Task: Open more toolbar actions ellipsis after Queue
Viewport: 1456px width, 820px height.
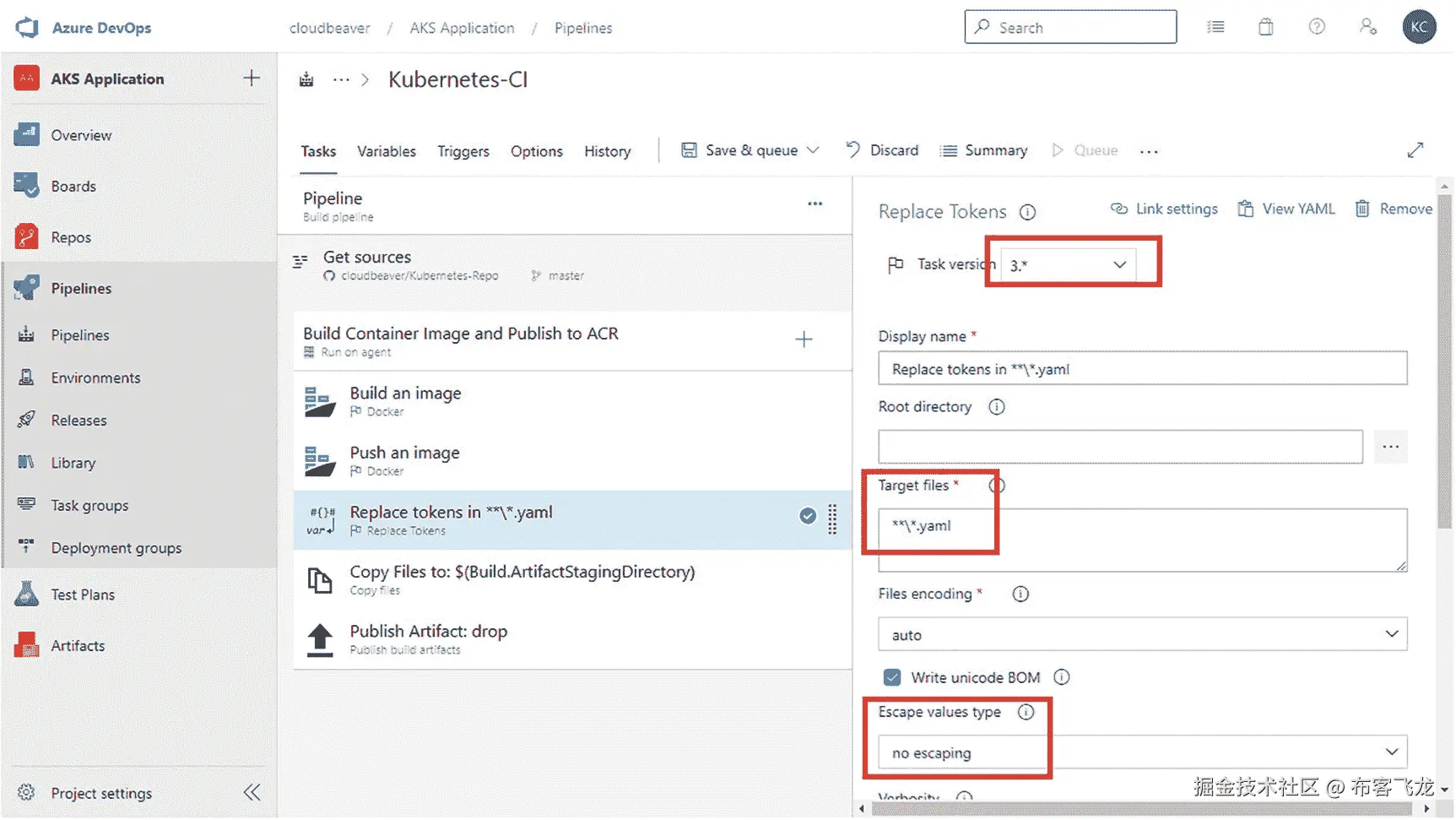Action: pos(1149,151)
